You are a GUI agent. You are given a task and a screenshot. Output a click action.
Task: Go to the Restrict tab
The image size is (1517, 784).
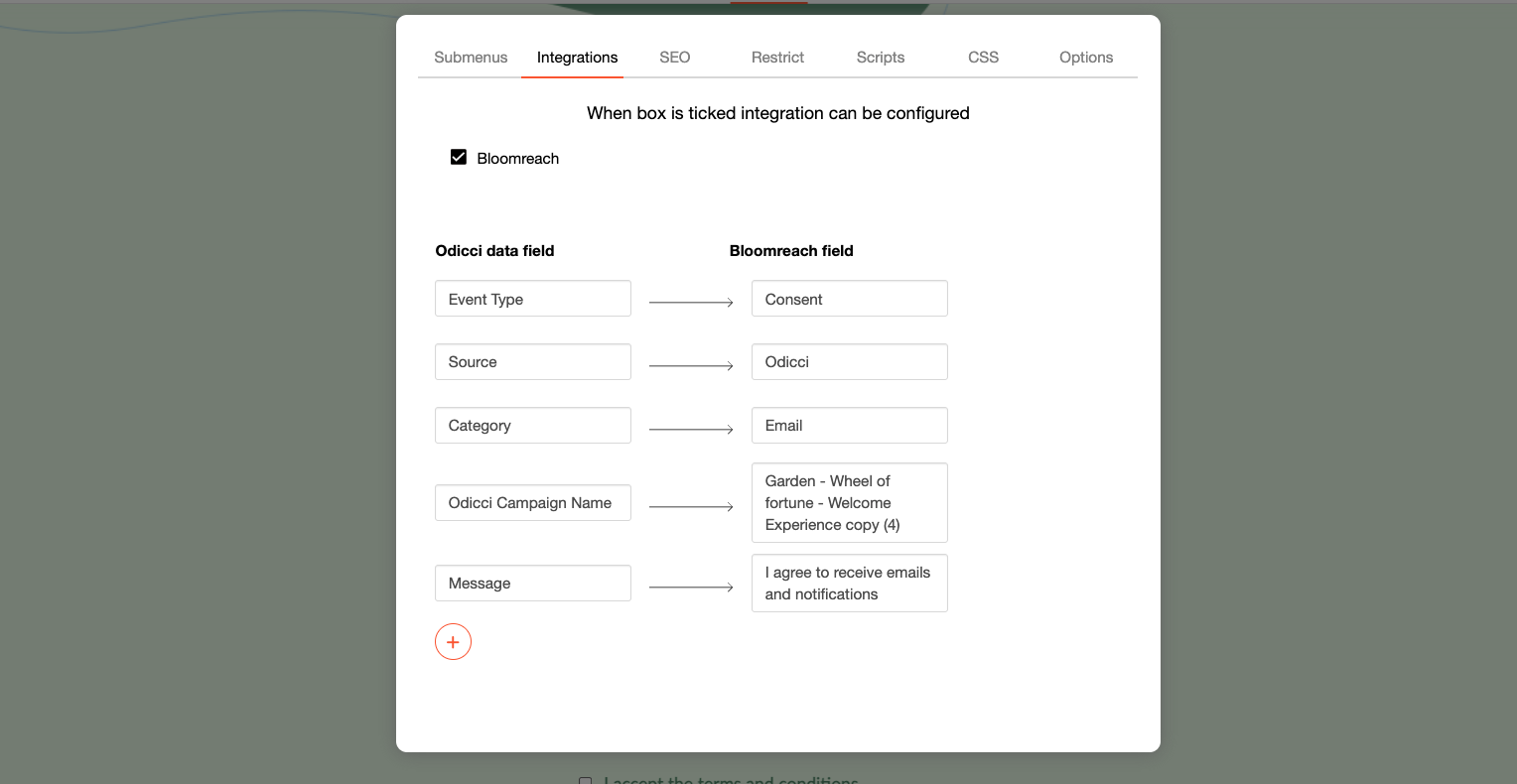coord(777,58)
